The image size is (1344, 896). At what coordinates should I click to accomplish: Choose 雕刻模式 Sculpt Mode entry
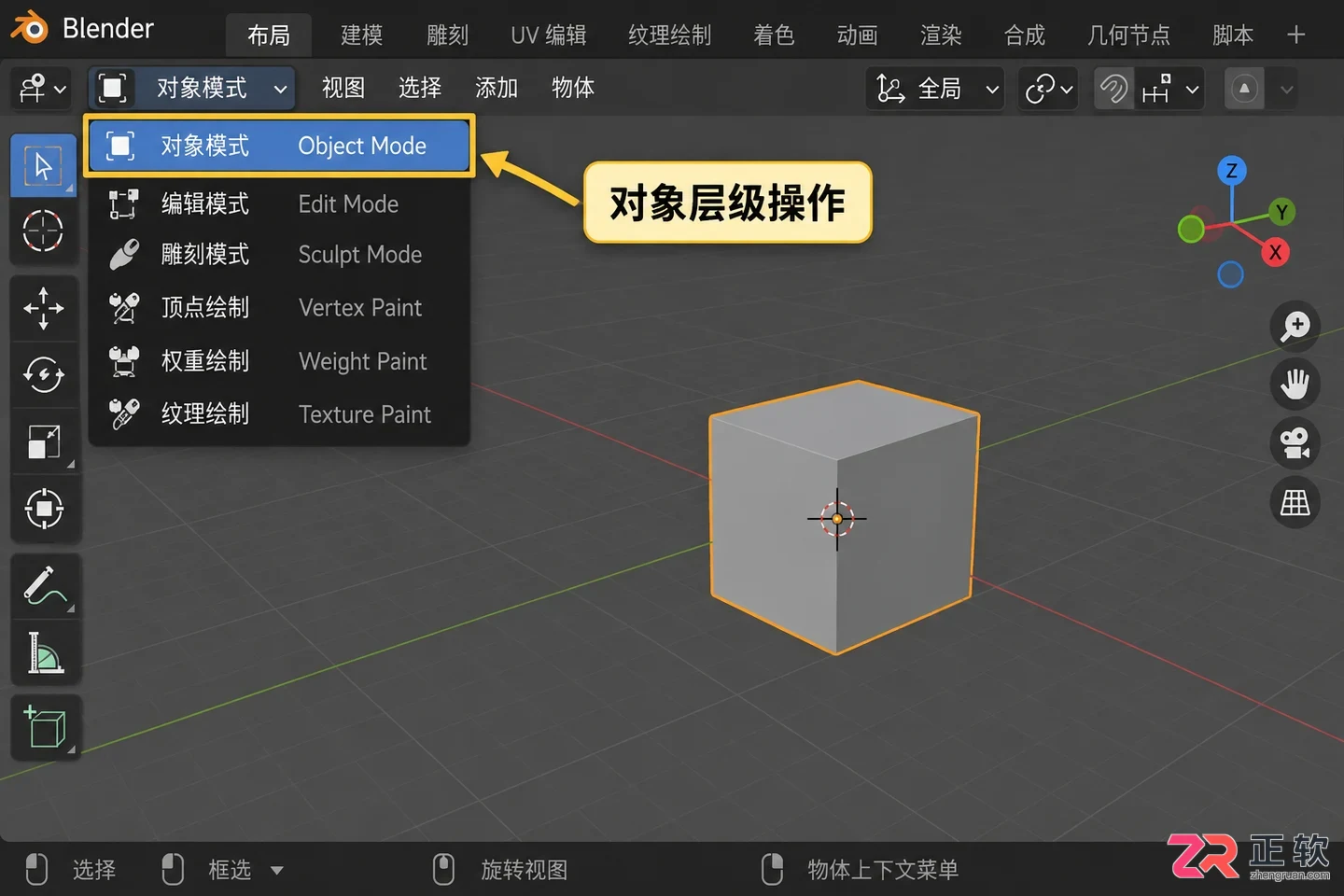click(x=279, y=255)
